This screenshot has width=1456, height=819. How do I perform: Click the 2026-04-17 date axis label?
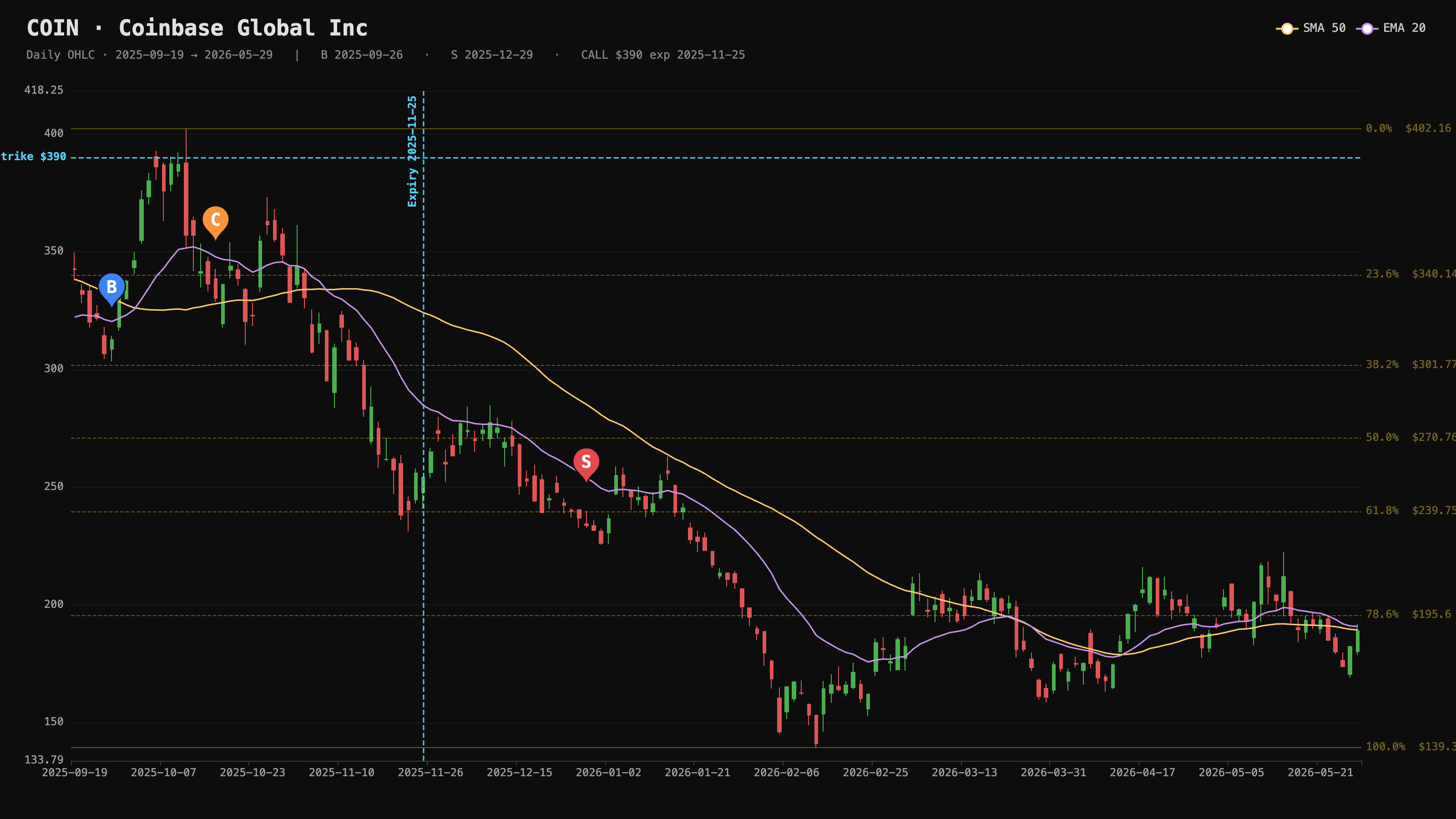click(1143, 773)
